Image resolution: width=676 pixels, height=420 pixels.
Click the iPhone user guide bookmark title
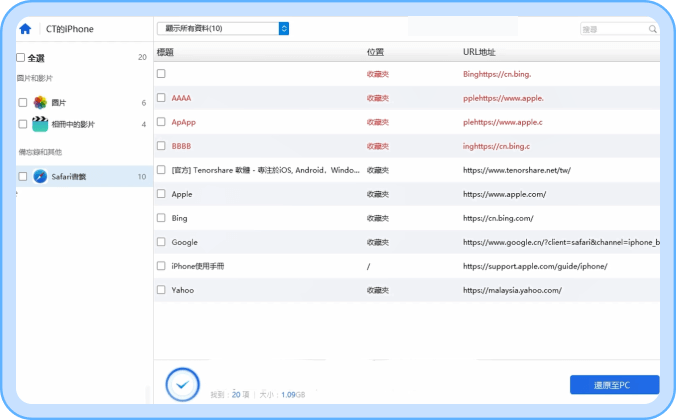tap(198, 266)
